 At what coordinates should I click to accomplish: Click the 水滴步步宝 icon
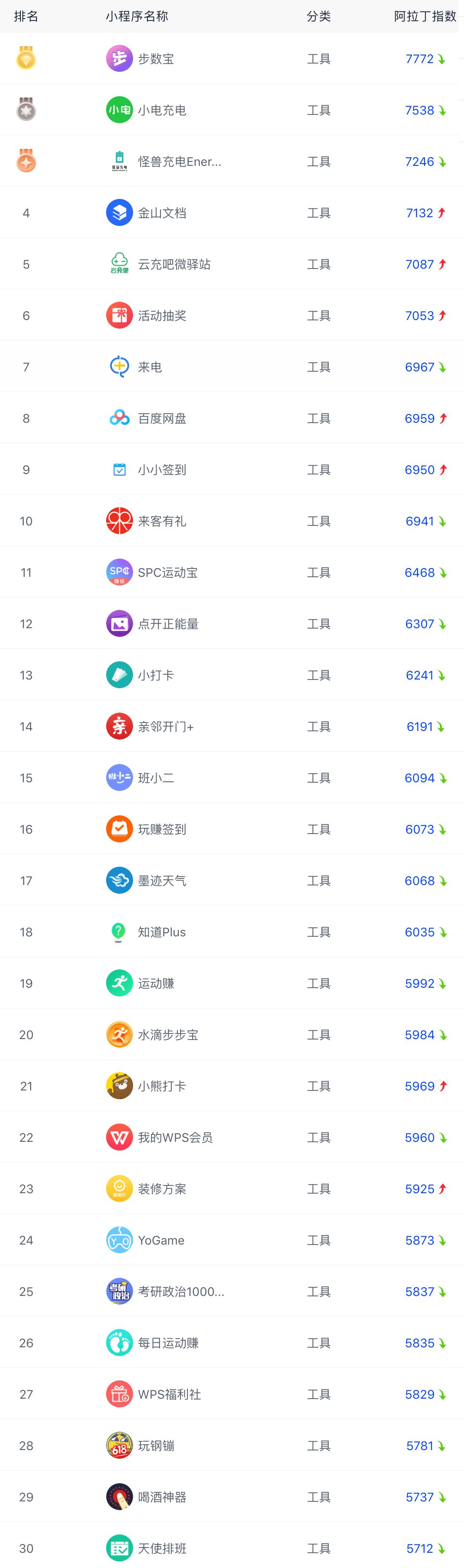coord(119,1035)
